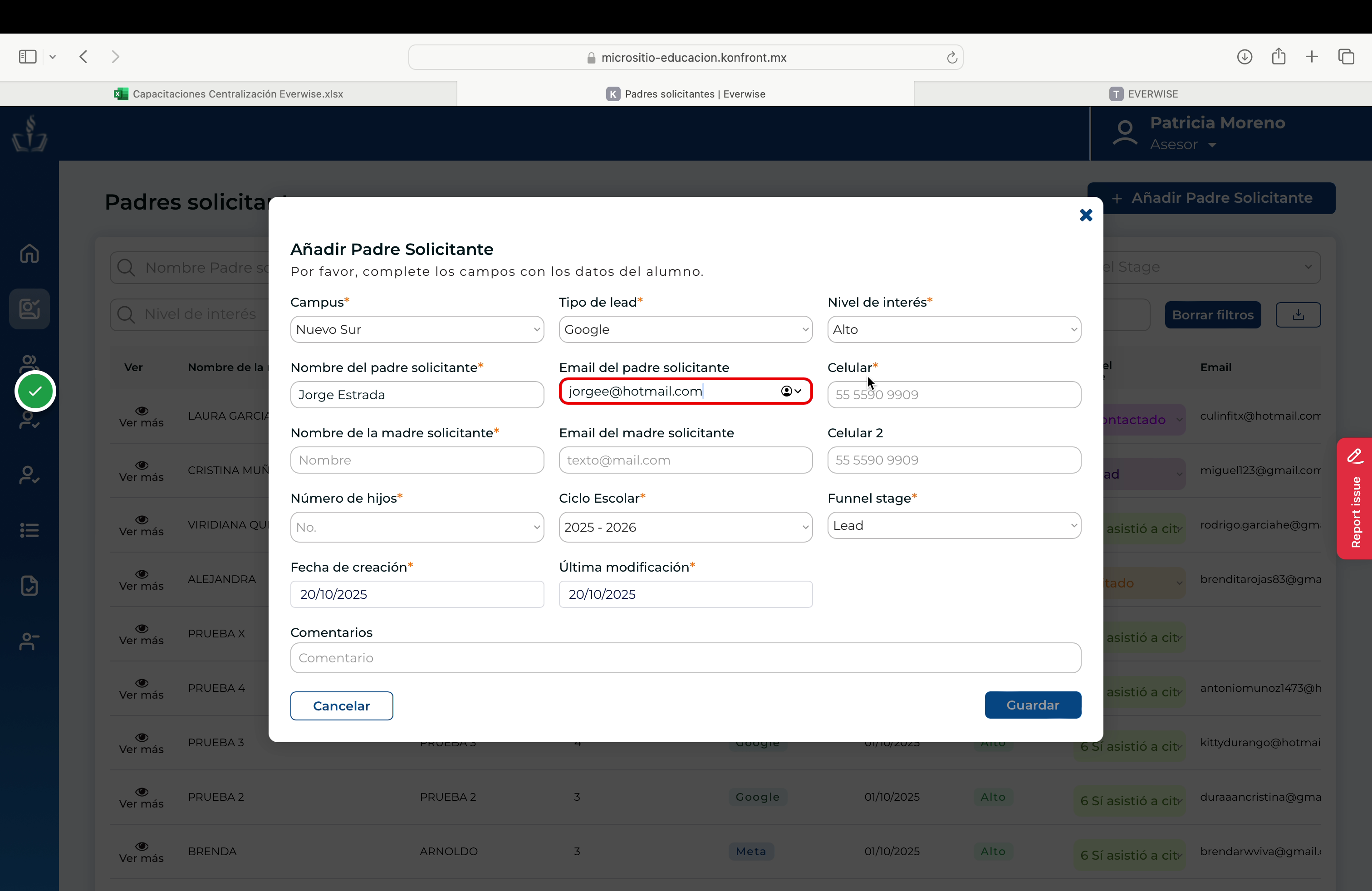
Task: Click the Celular phone input field
Action: pyautogui.click(x=954, y=395)
